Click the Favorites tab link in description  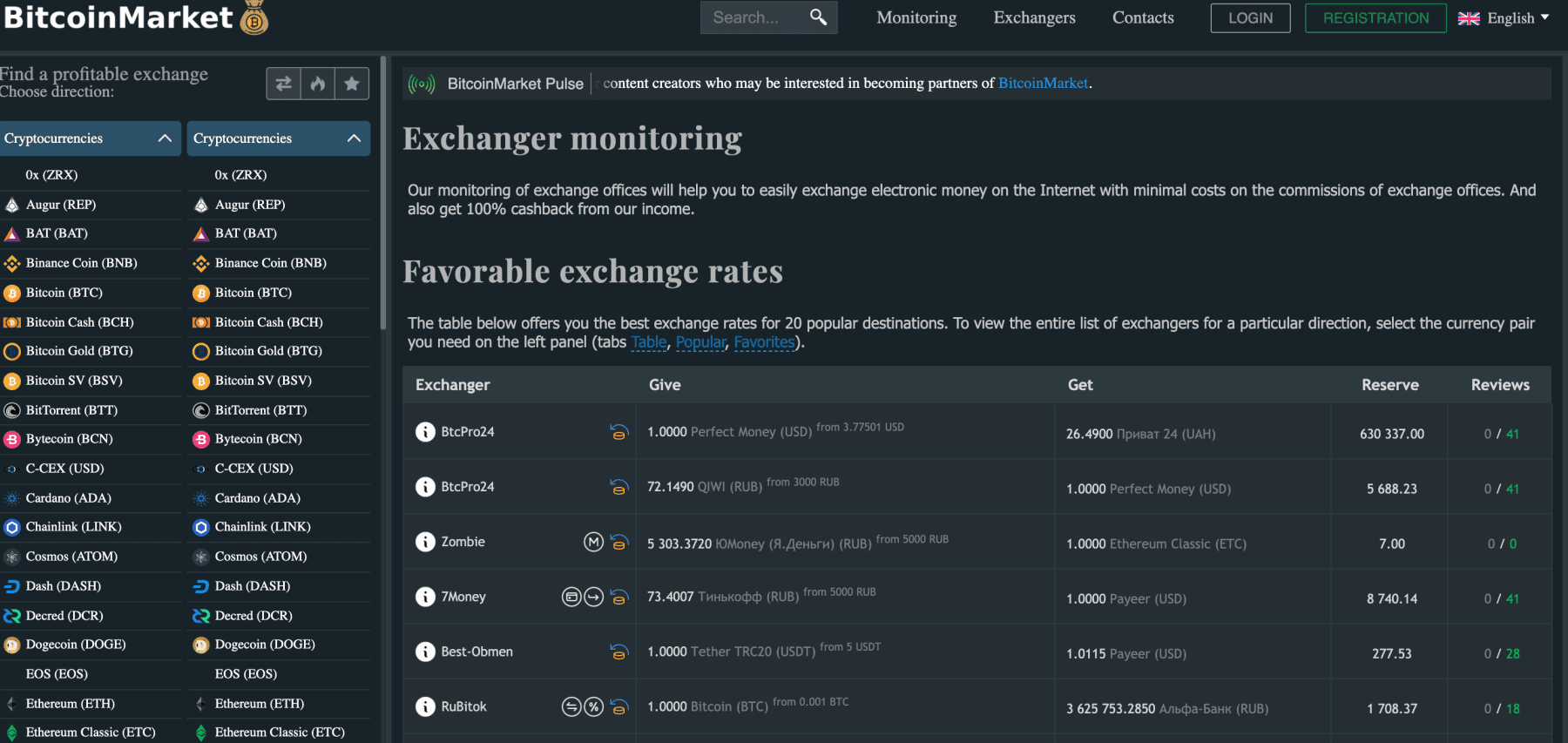764,342
